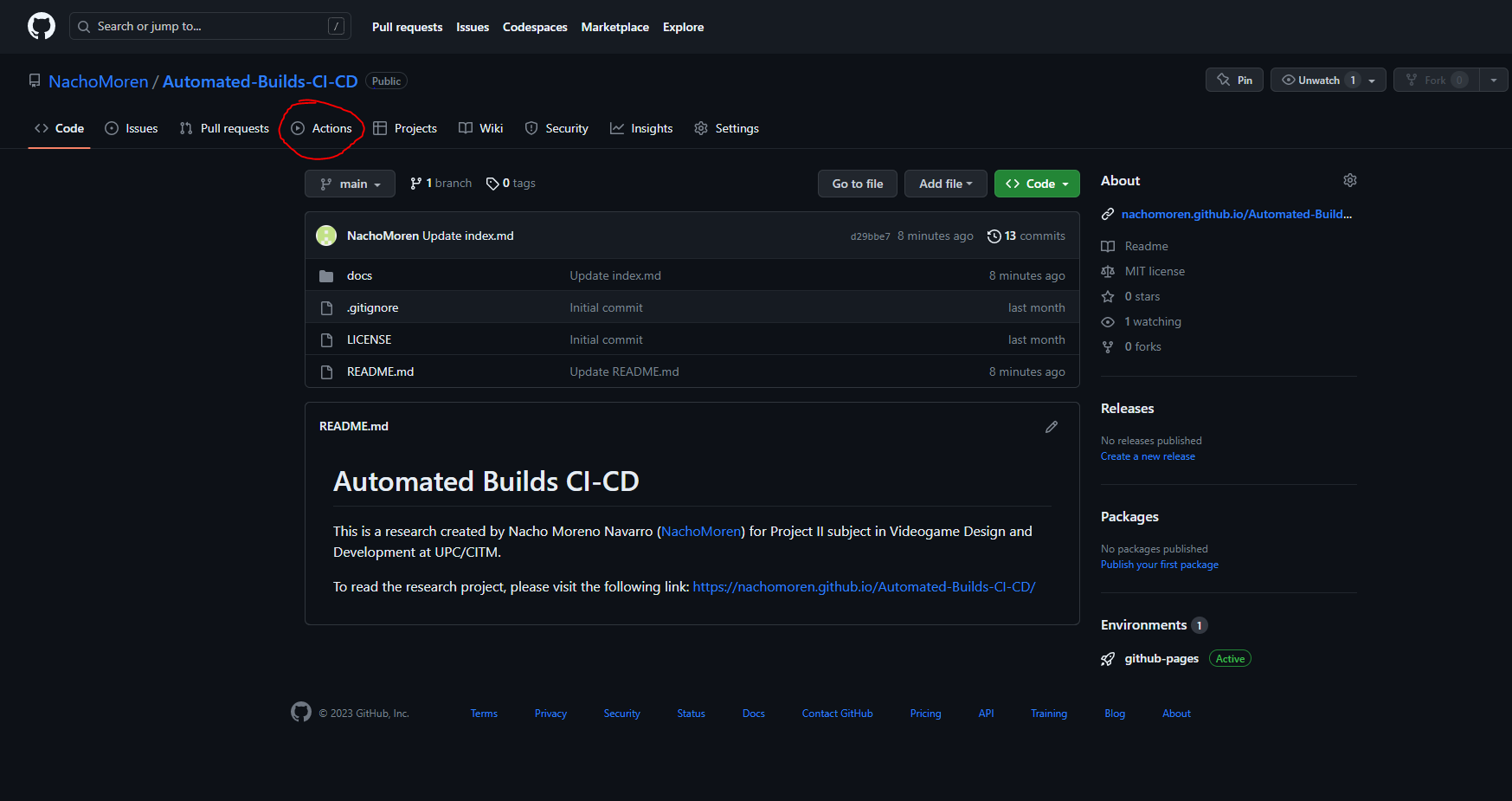Click Explore in top navigation
Screen dimensions: 1512x801
[x=684, y=27]
